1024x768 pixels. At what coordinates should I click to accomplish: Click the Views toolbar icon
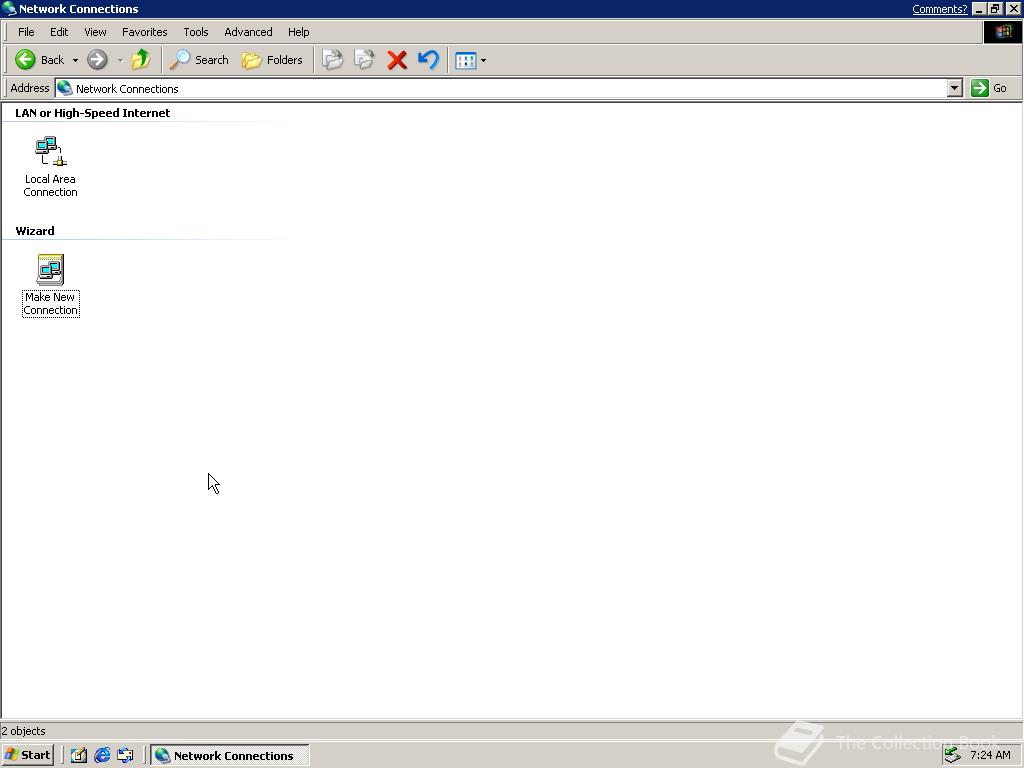(466, 61)
